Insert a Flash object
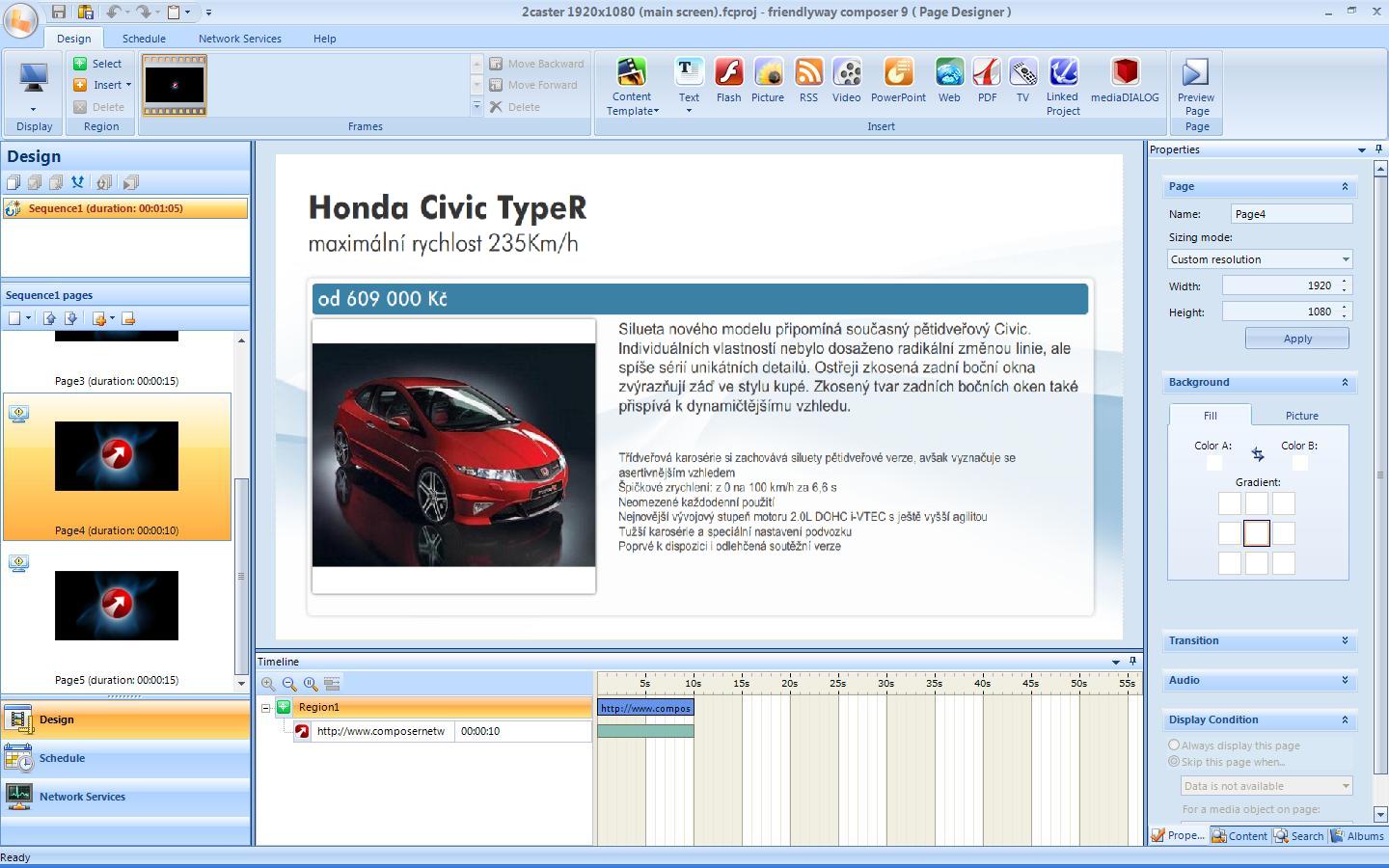Image resolution: width=1389 pixels, height=868 pixels. click(x=728, y=80)
